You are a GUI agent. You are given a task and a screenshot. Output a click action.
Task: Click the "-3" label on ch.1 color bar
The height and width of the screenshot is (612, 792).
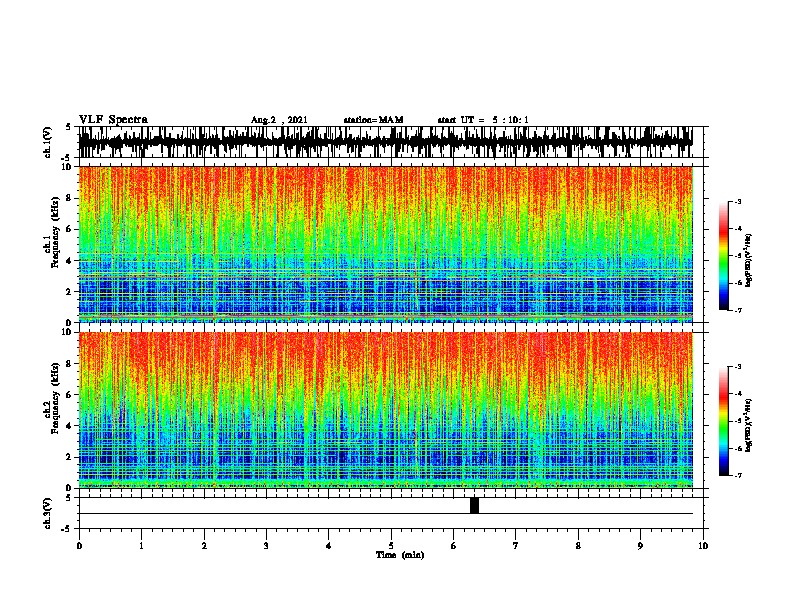click(x=737, y=201)
